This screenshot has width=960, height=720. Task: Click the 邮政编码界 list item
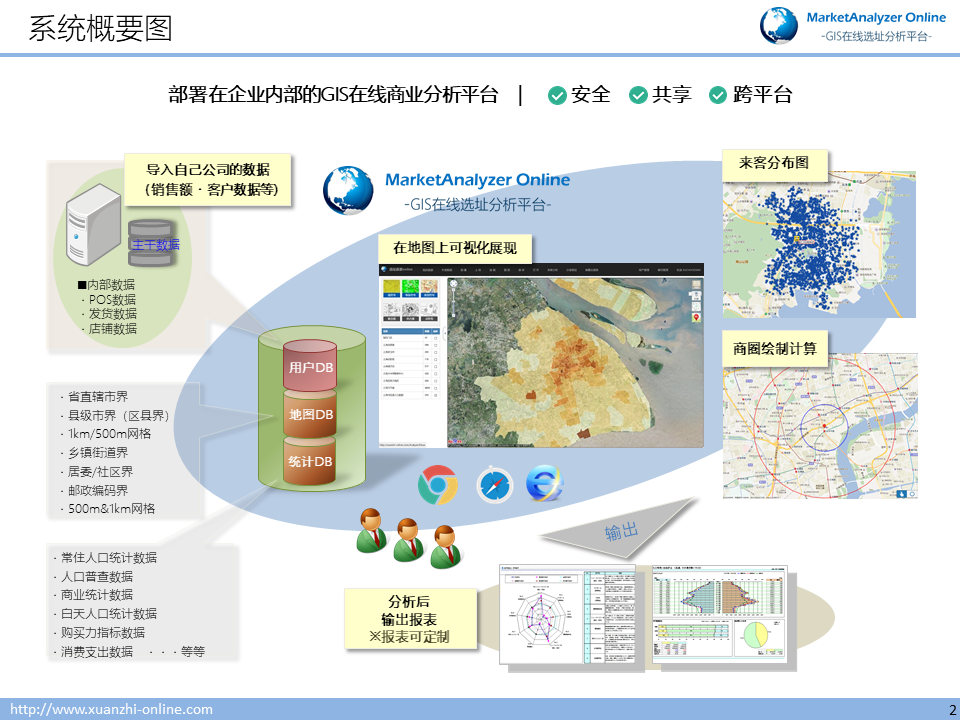[94, 490]
